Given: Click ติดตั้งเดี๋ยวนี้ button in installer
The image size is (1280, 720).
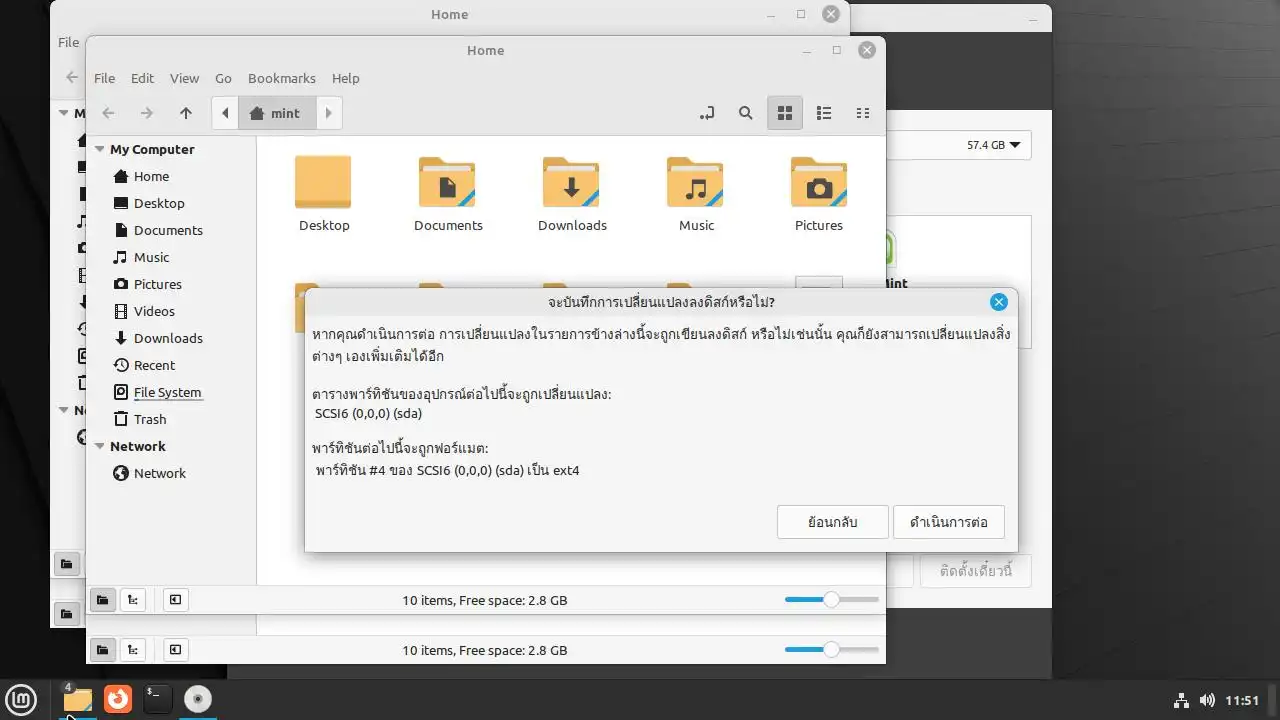Looking at the screenshot, I should pos(976,571).
